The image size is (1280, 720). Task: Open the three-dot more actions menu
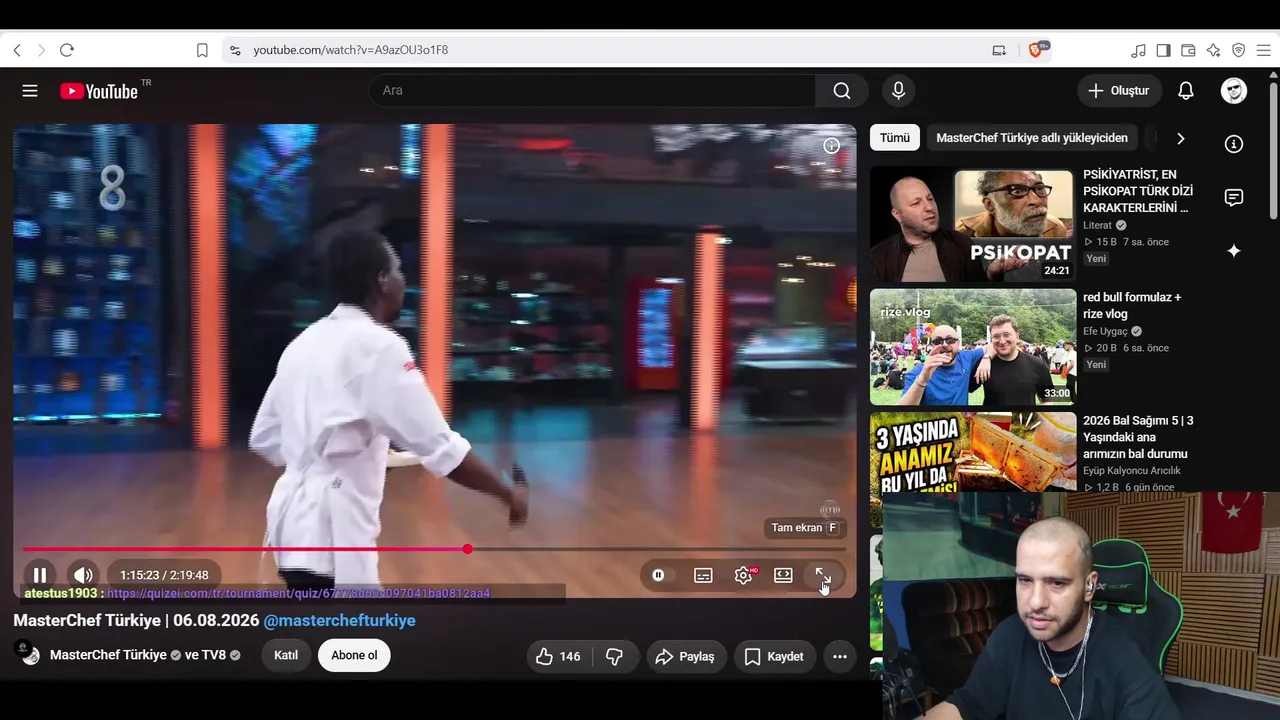[x=840, y=656]
